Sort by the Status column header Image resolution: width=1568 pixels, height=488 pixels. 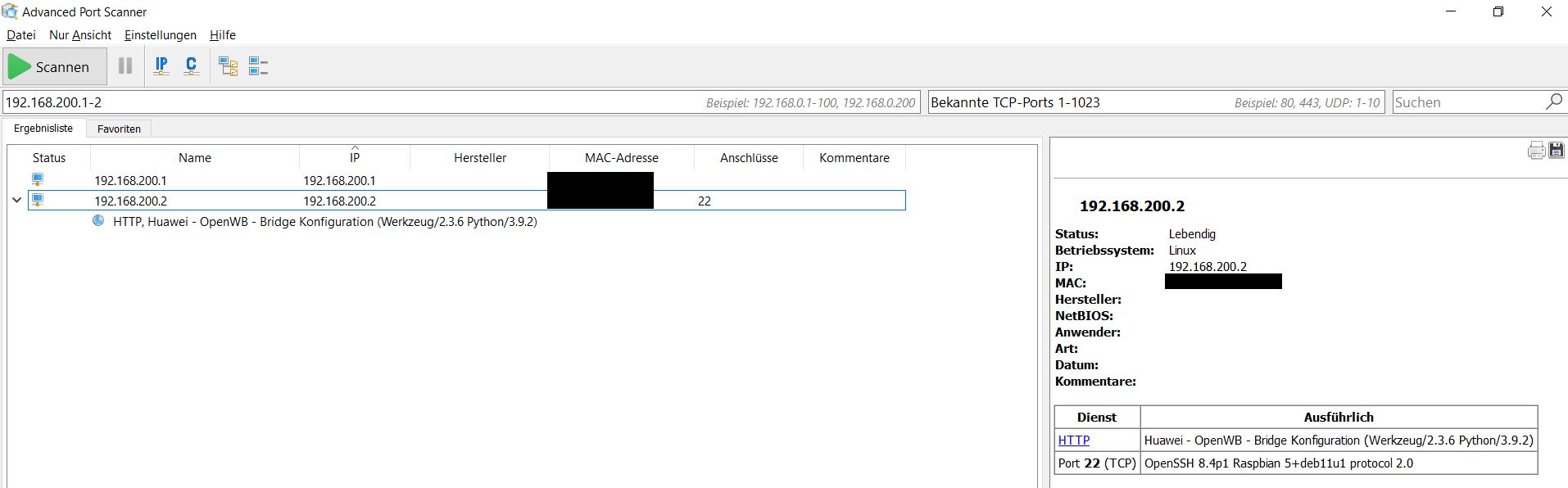click(49, 158)
